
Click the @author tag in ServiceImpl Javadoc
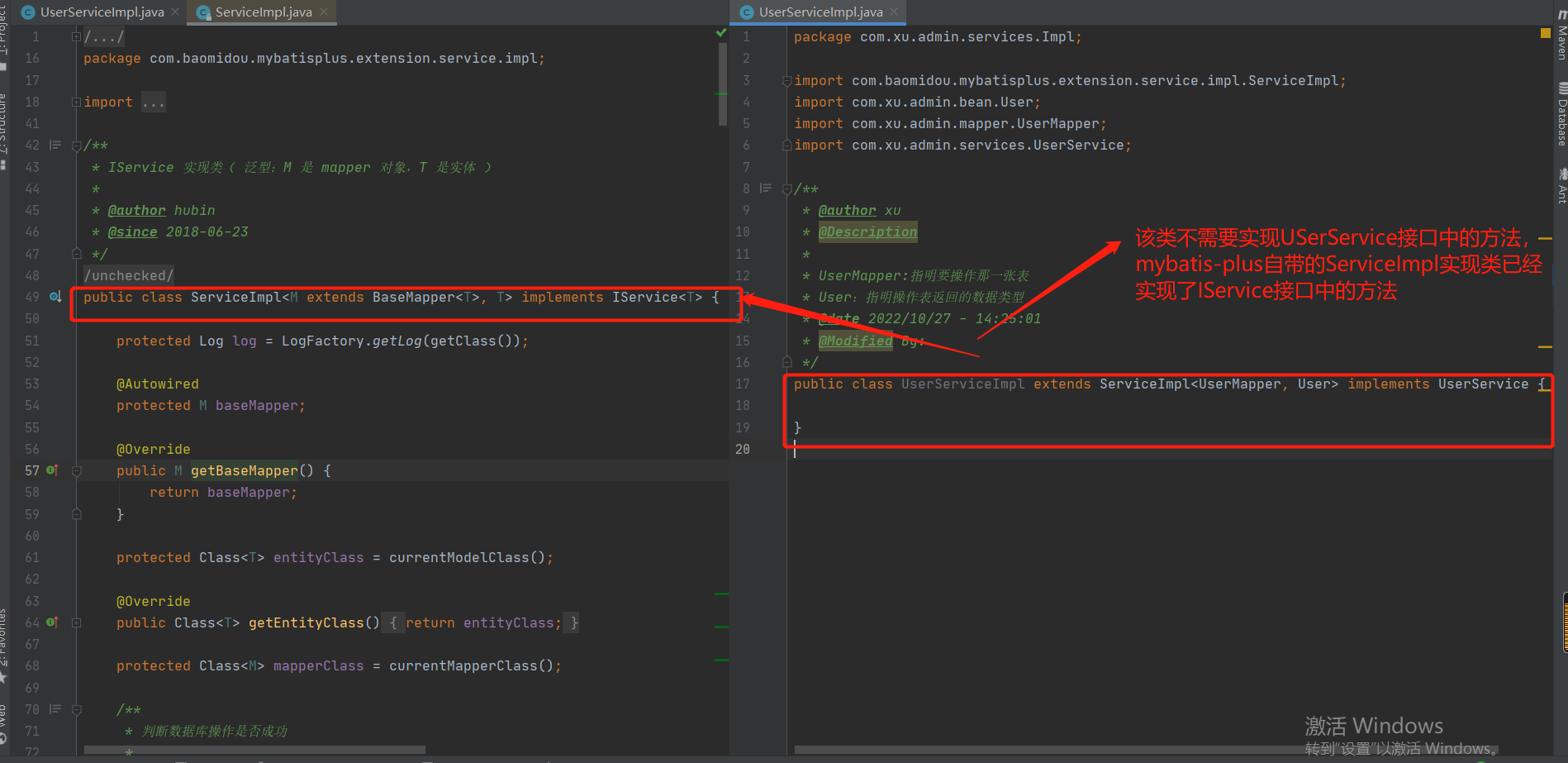pos(136,210)
